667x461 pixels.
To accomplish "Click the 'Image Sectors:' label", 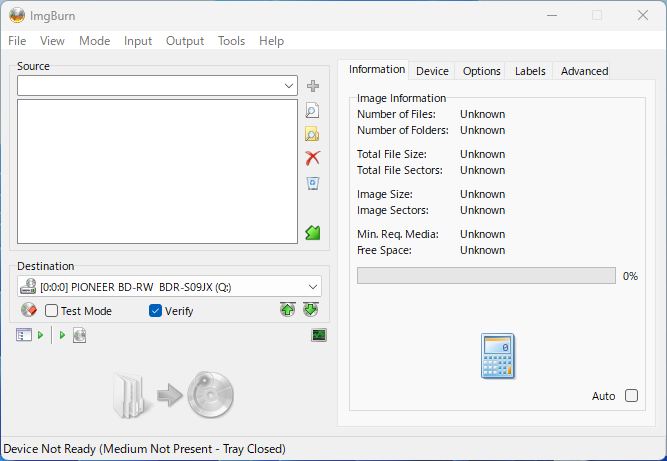I will click(x=393, y=210).
